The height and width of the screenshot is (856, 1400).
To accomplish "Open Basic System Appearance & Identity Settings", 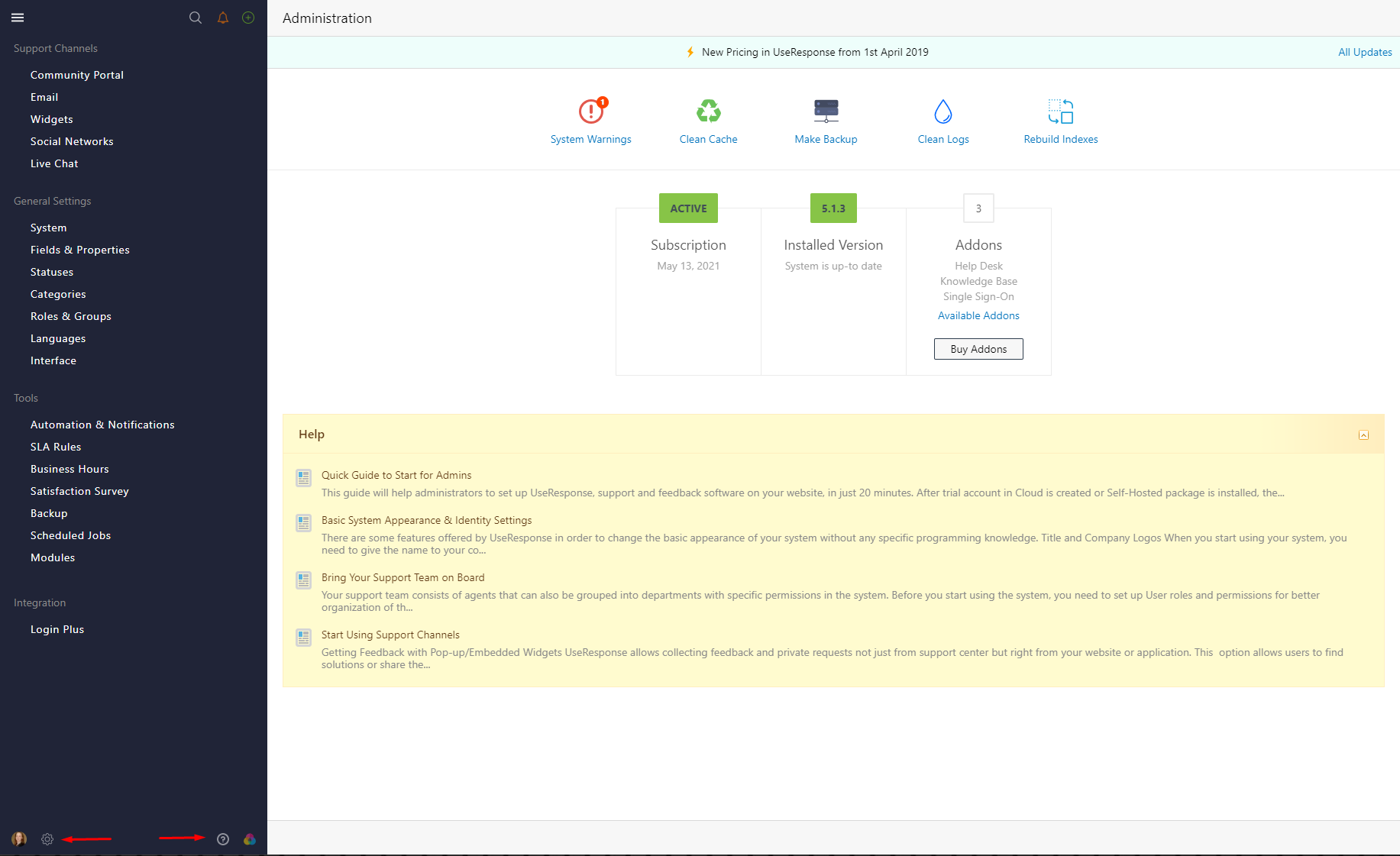I will point(426,520).
